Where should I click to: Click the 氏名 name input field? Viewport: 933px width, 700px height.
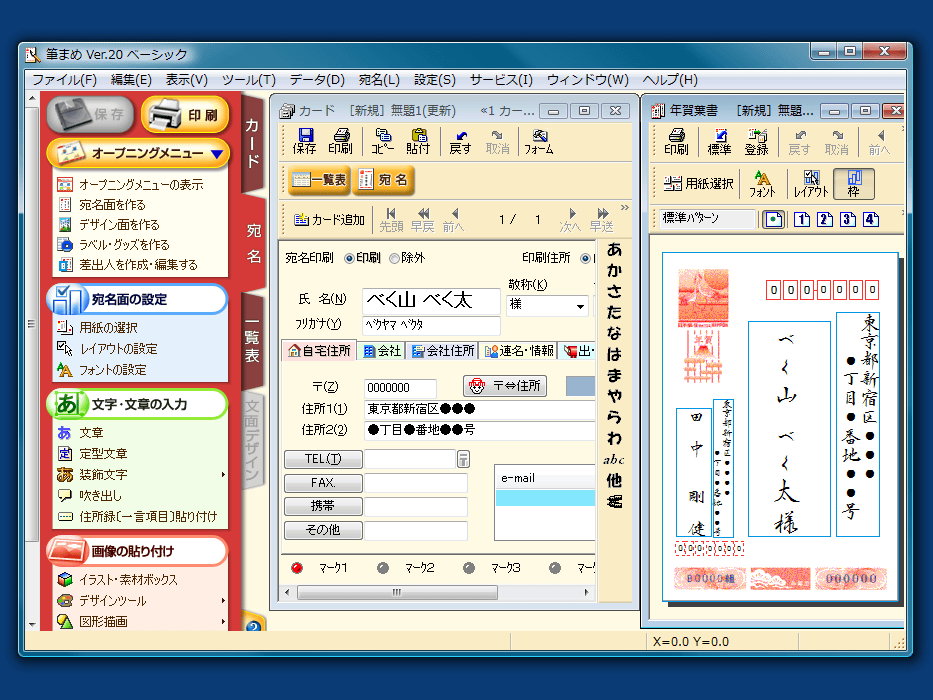point(431,301)
